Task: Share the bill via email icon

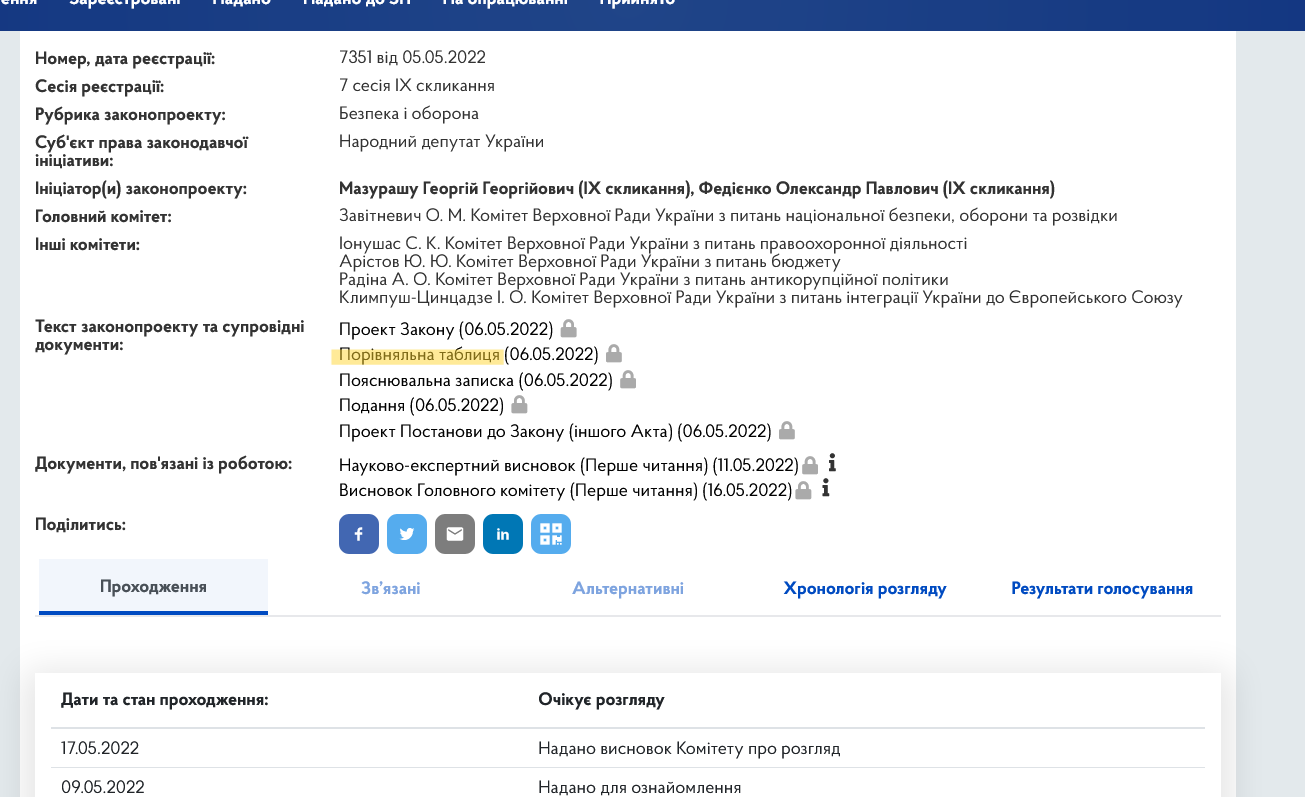Action: coord(455,534)
